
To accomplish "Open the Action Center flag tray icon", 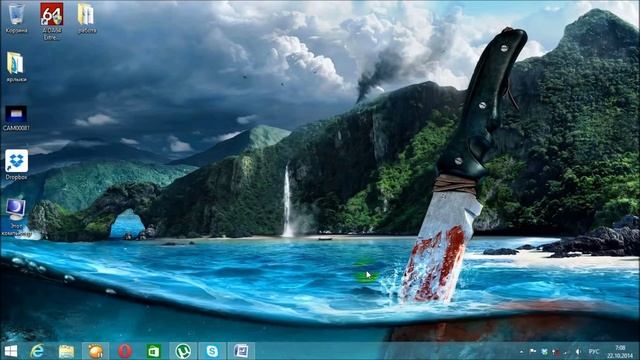I will tap(533, 351).
